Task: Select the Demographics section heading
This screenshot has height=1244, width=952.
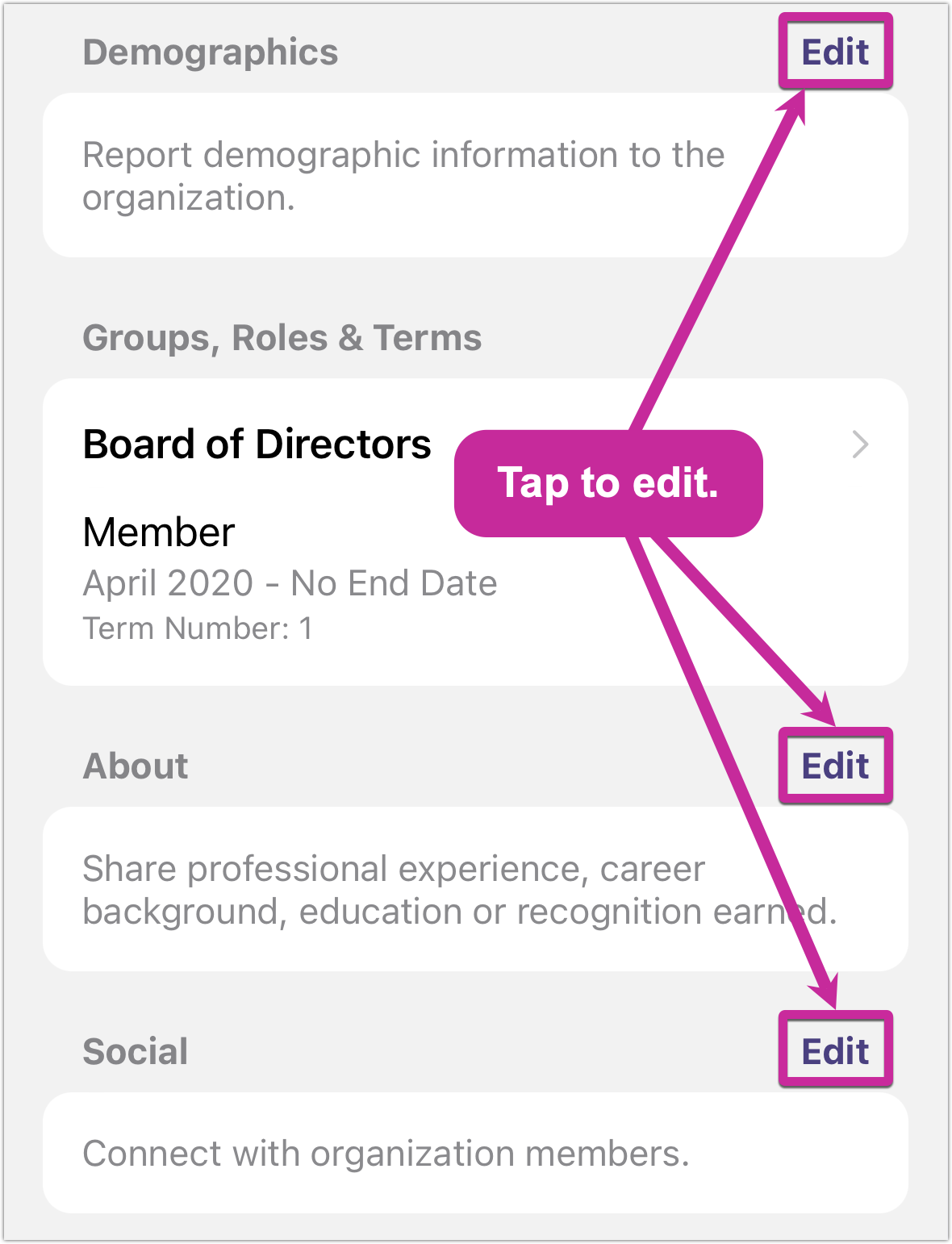Action: pos(211,52)
